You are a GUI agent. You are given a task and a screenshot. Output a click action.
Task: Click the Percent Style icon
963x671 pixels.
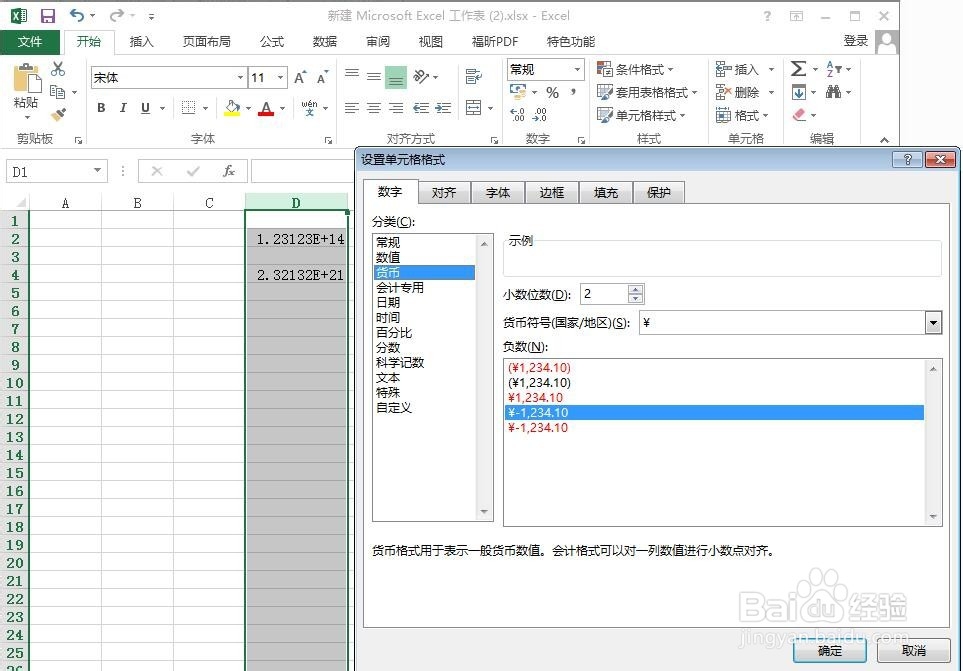553,93
